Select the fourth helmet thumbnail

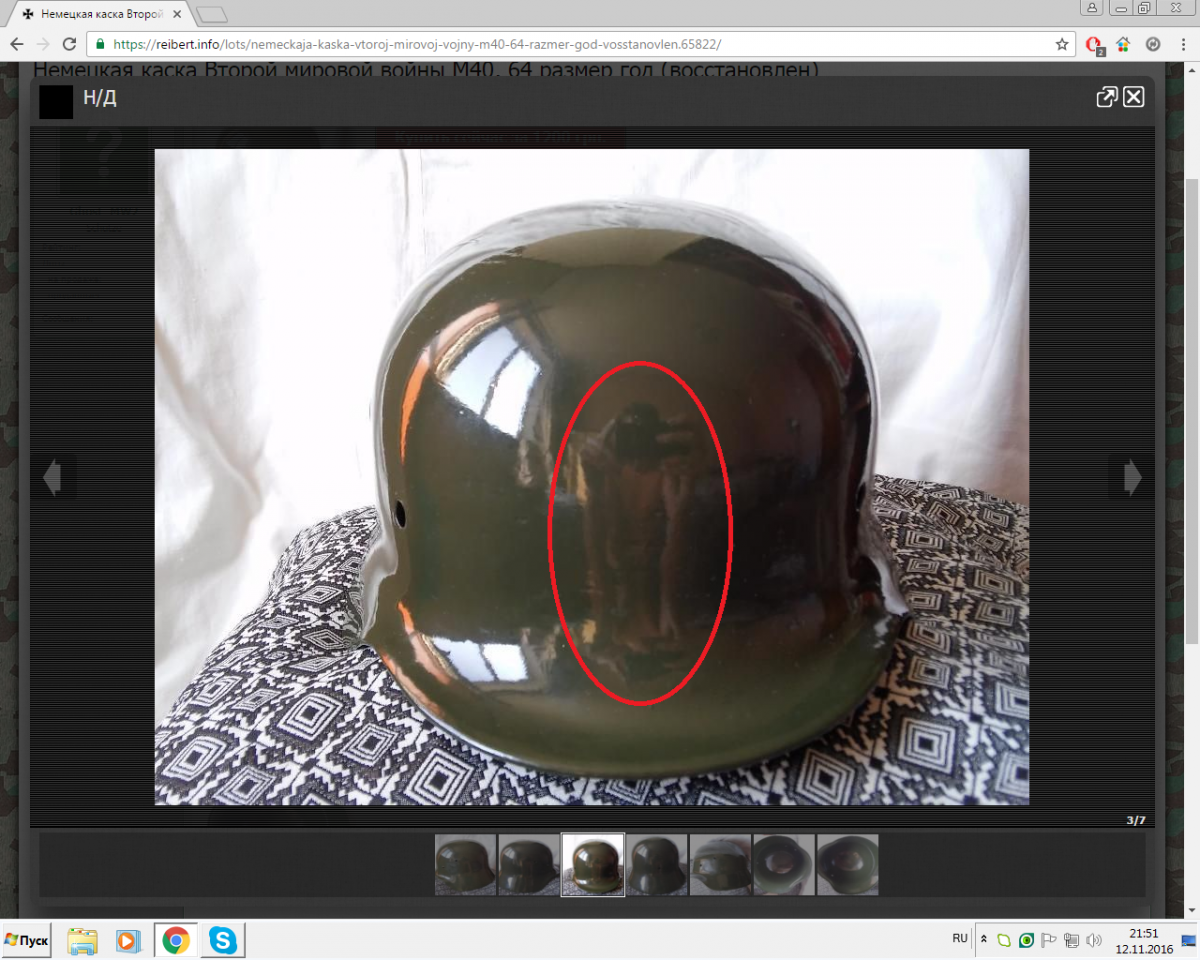click(656, 865)
